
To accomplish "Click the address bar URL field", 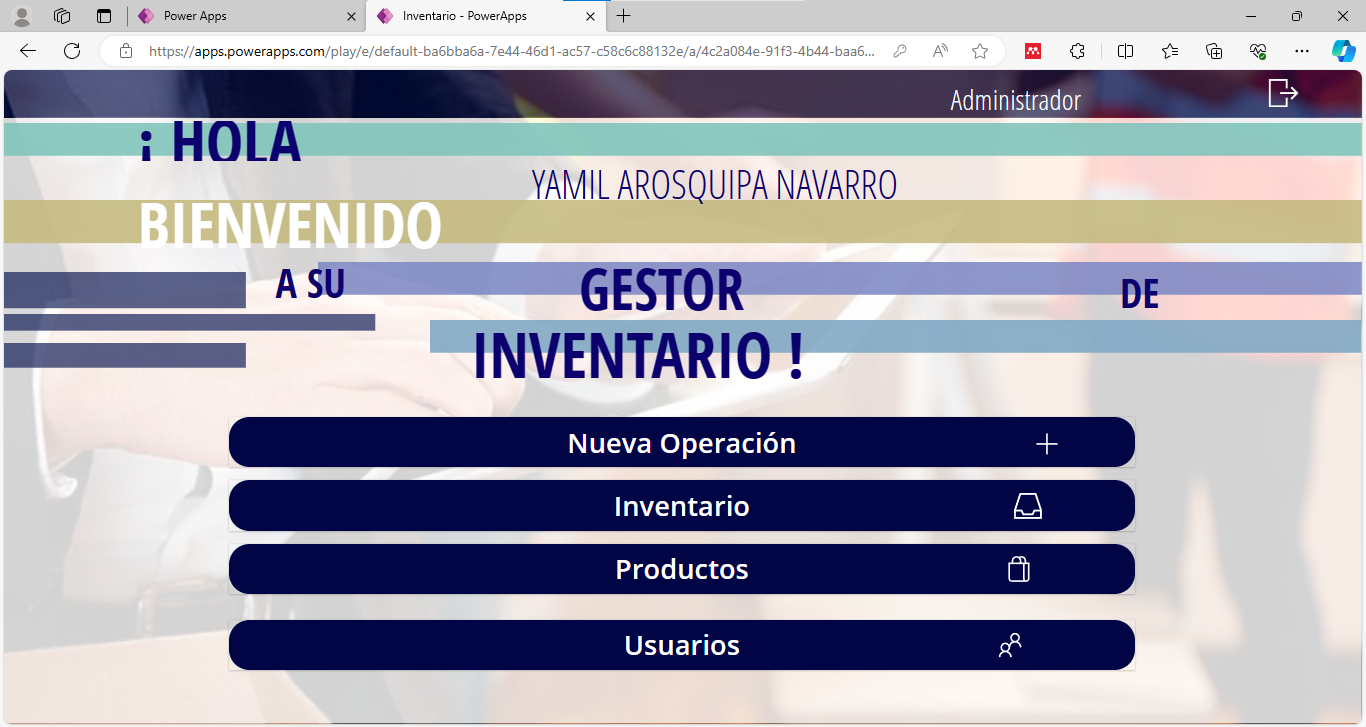I will click(x=510, y=51).
